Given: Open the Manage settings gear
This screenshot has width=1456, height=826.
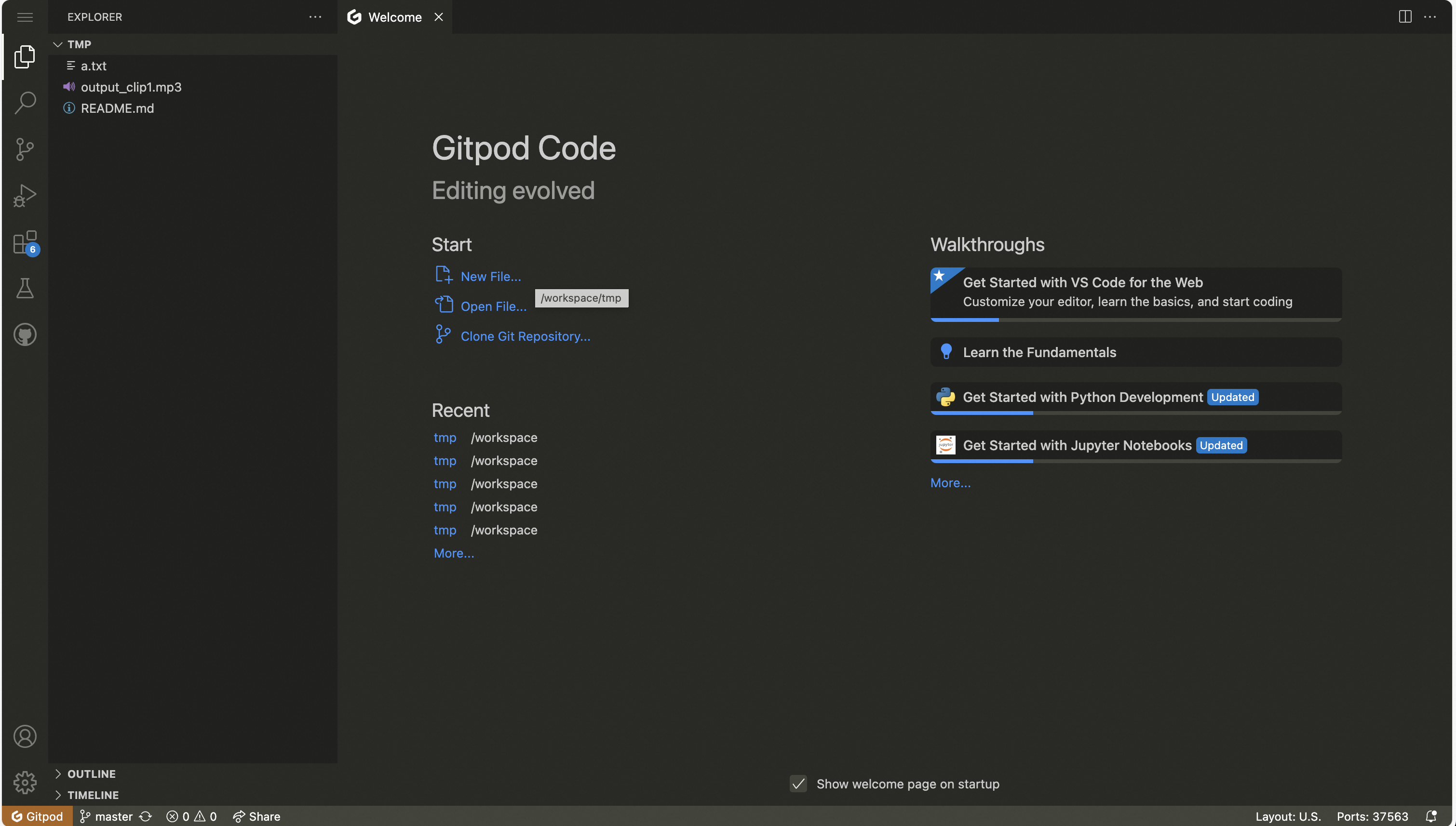Looking at the screenshot, I should pos(25,782).
